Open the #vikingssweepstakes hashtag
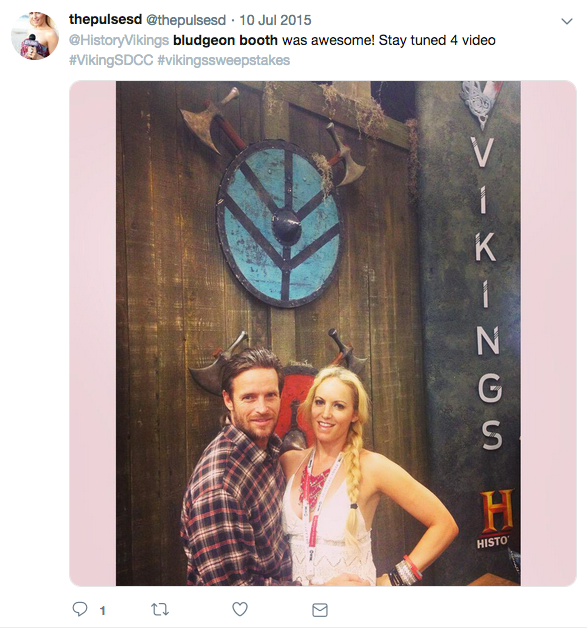Screen dimensions: 587x628 (x=223, y=60)
